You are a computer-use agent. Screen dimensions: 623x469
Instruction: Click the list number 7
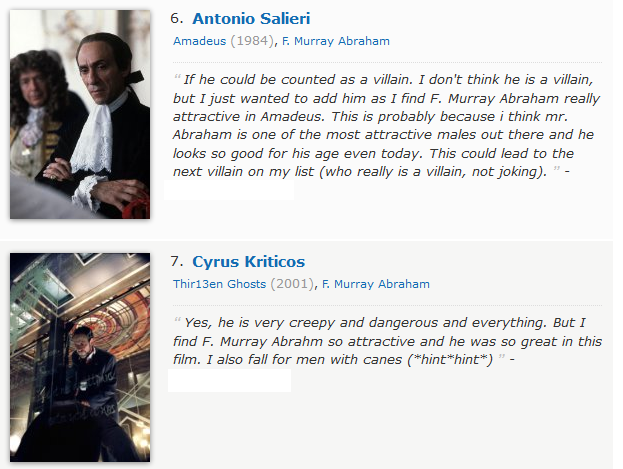pos(176,261)
